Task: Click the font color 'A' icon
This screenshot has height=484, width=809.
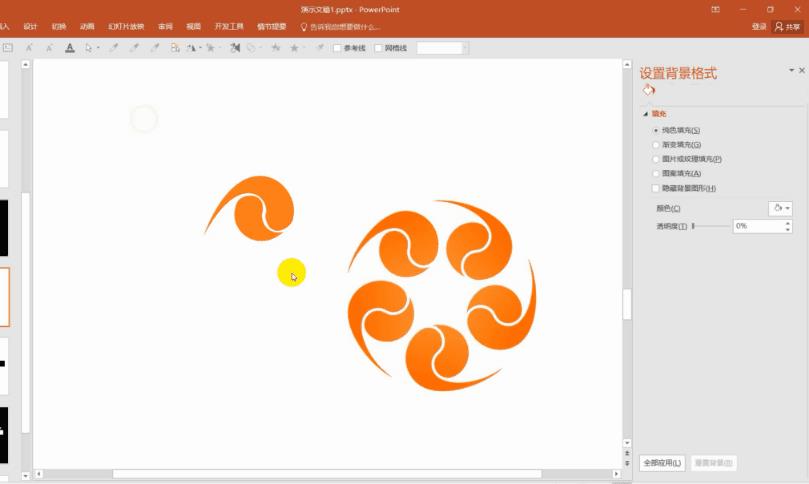Action: coord(69,47)
